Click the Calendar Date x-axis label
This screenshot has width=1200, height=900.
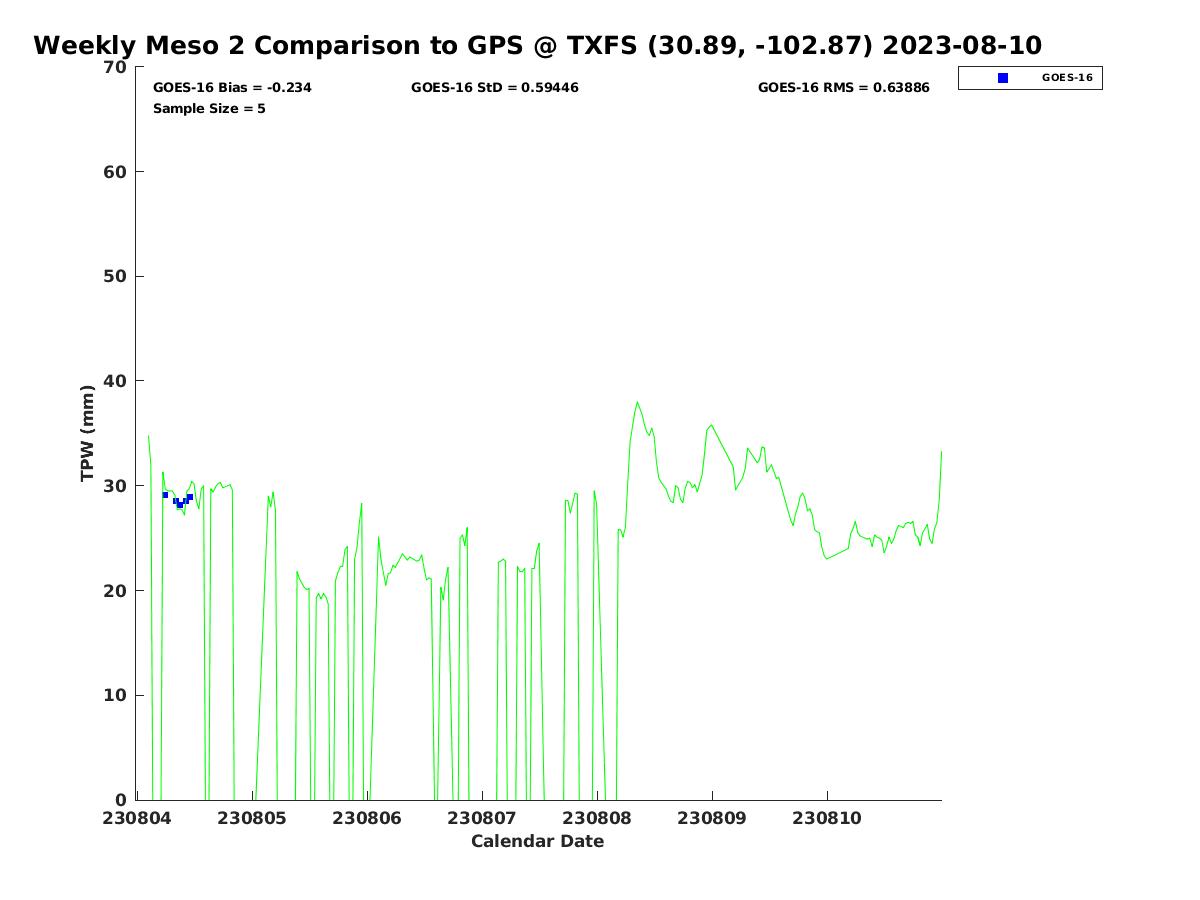tap(537, 842)
